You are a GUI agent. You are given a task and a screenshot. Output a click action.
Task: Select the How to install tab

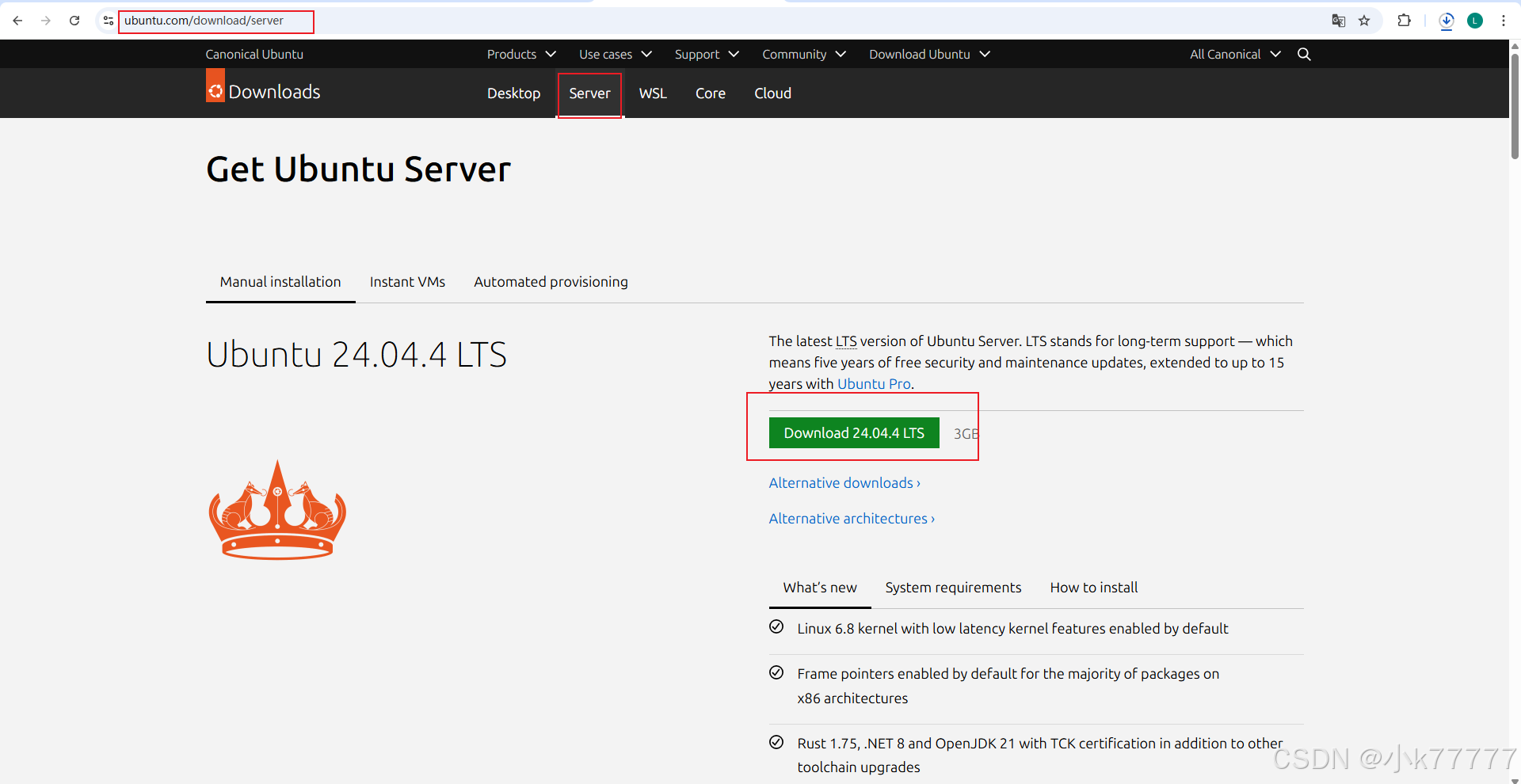1093,588
